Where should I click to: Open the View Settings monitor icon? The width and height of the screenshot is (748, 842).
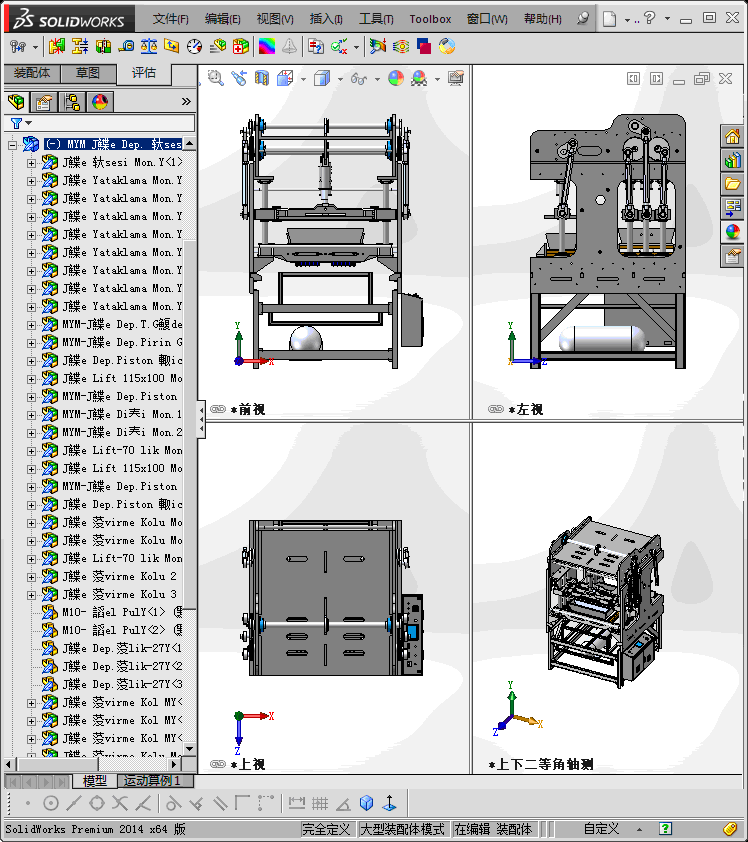[x=456, y=78]
